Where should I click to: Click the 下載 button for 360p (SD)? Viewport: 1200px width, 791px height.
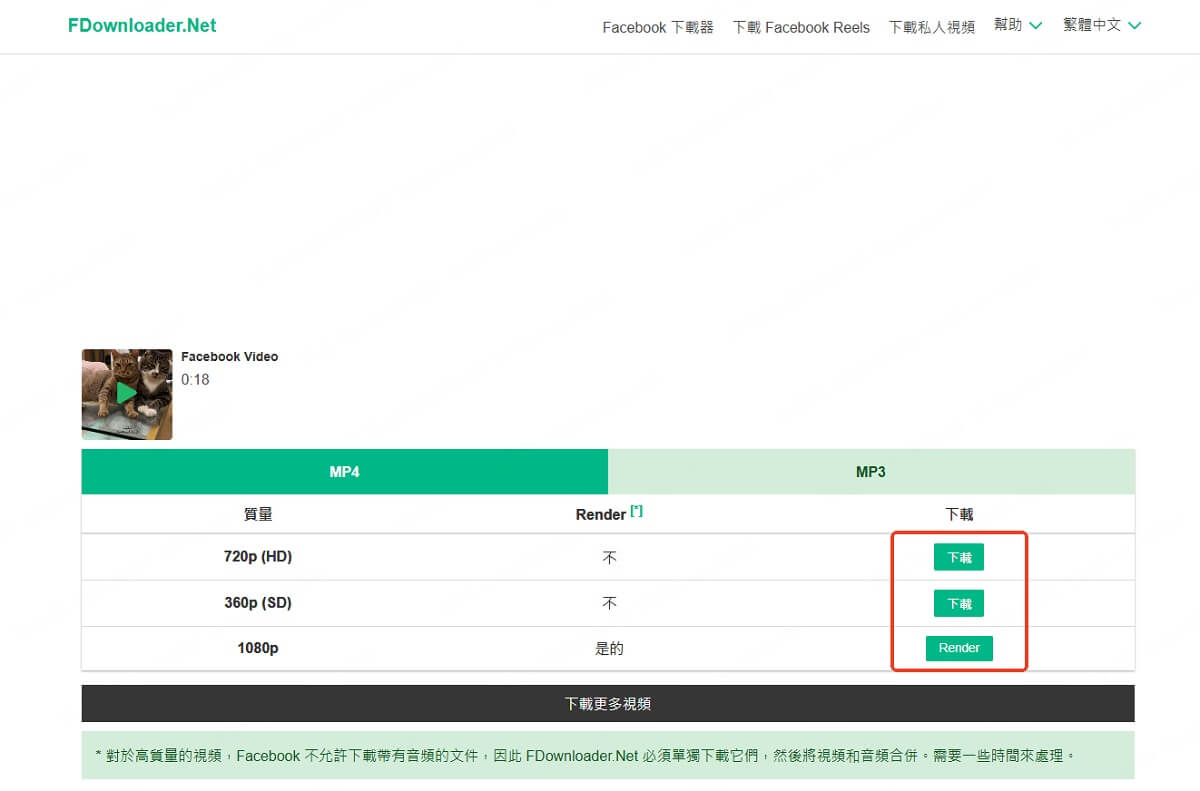[958, 603]
